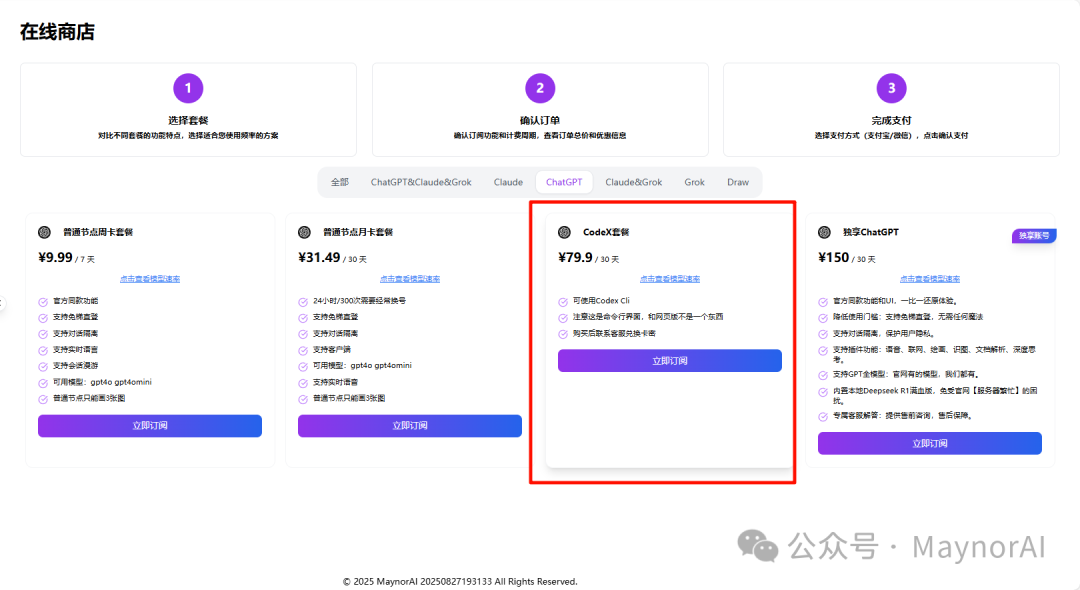
Task: Click the 在线商店 page heading
Action: tap(57, 32)
